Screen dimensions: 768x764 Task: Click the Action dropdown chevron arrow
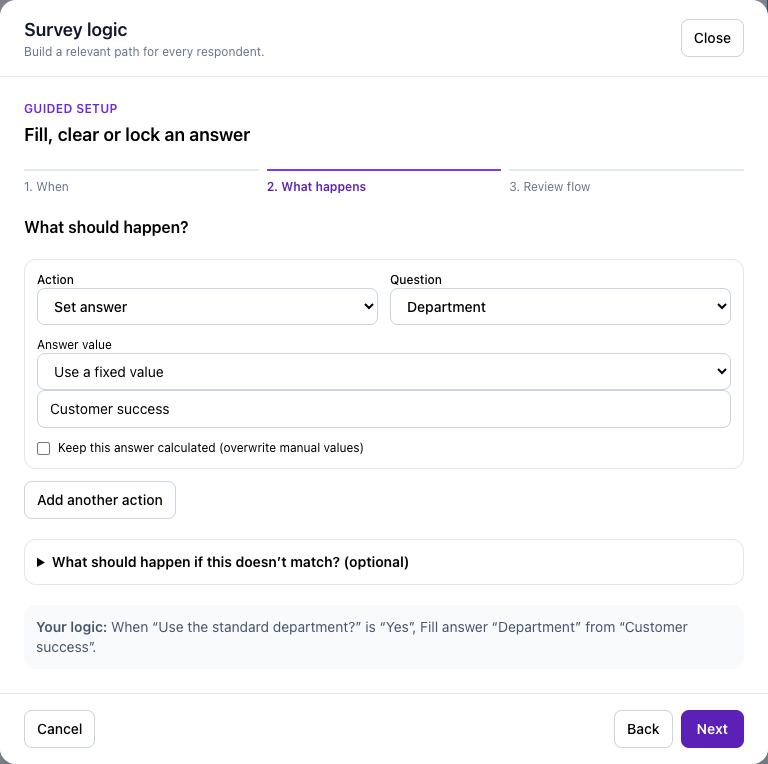[x=369, y=307]
